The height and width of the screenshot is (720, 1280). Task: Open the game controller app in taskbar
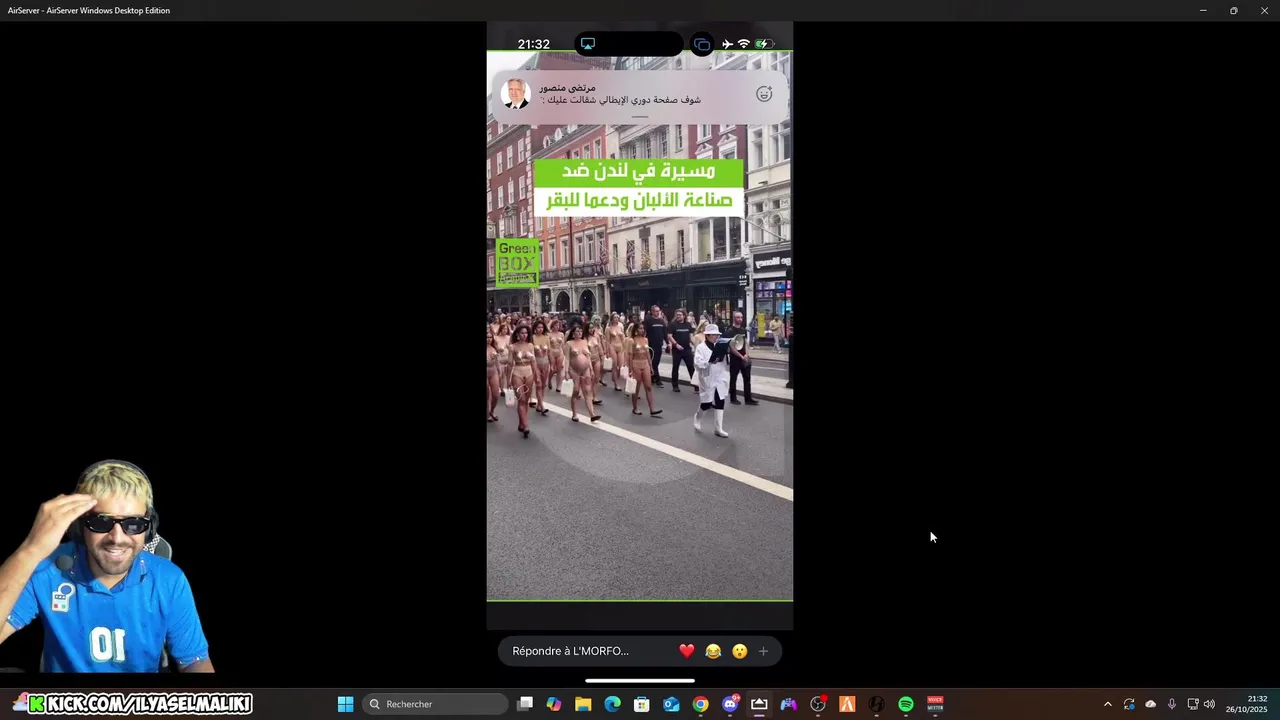coord(789,704)
